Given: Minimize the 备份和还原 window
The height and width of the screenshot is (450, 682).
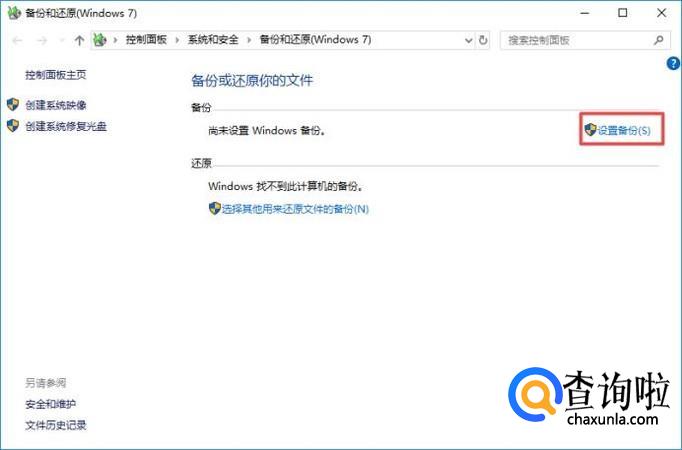Looking at the screenshot, I should 585,13.
